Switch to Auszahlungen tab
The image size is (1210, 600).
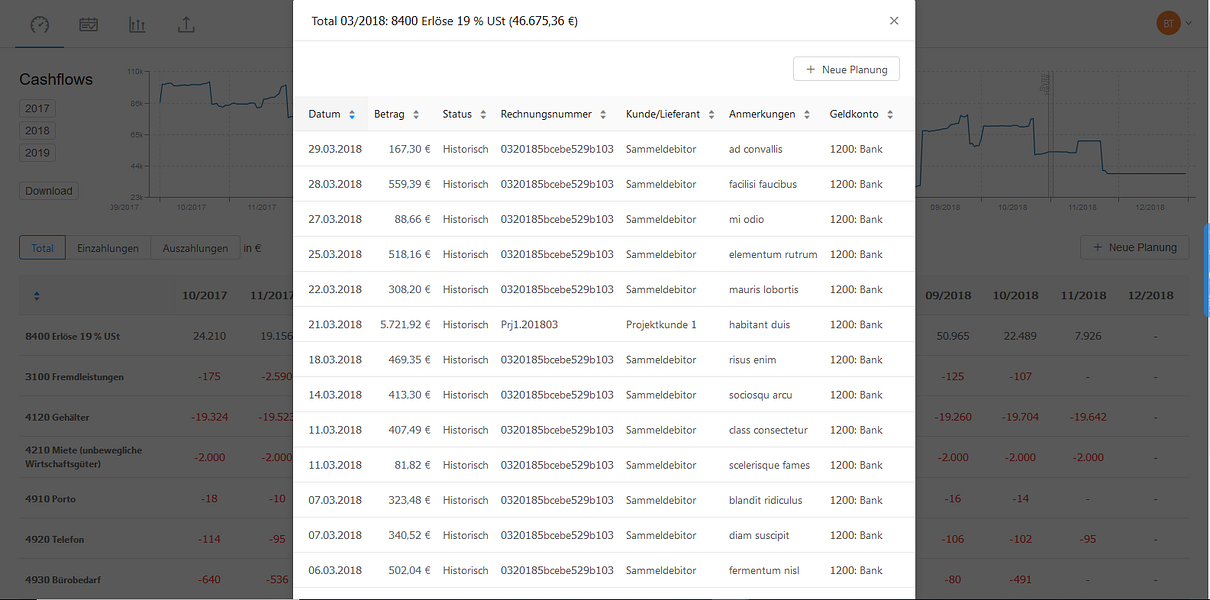tap(195, 248)
